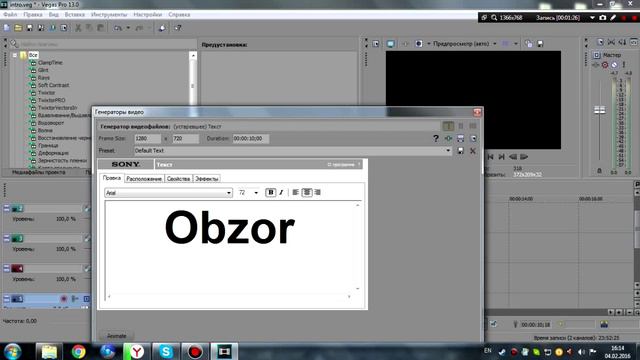Click the What's This help icon

[x=178, y=28]
